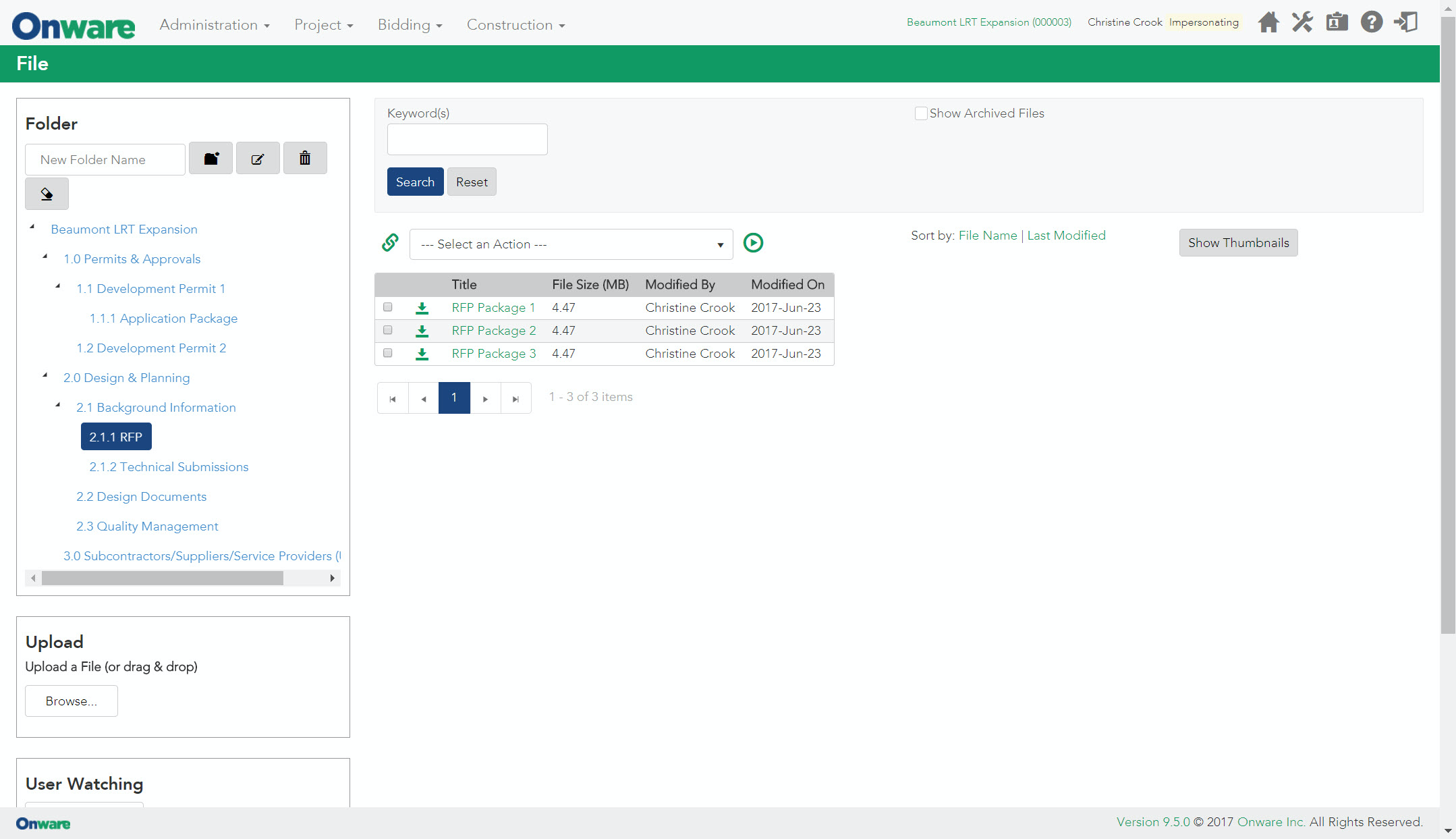Open the Bidding menu
Screen dimensions: 1456x839
[410, 25]
